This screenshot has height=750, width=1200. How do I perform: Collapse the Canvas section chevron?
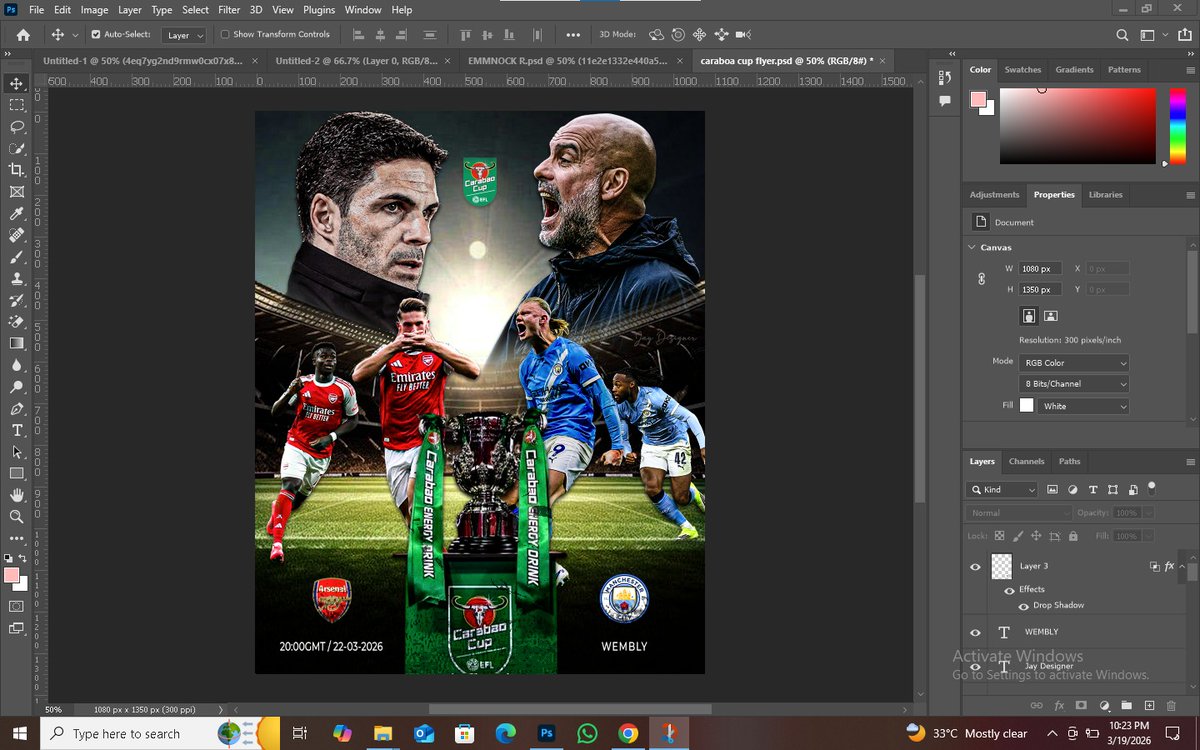point(972,247)
